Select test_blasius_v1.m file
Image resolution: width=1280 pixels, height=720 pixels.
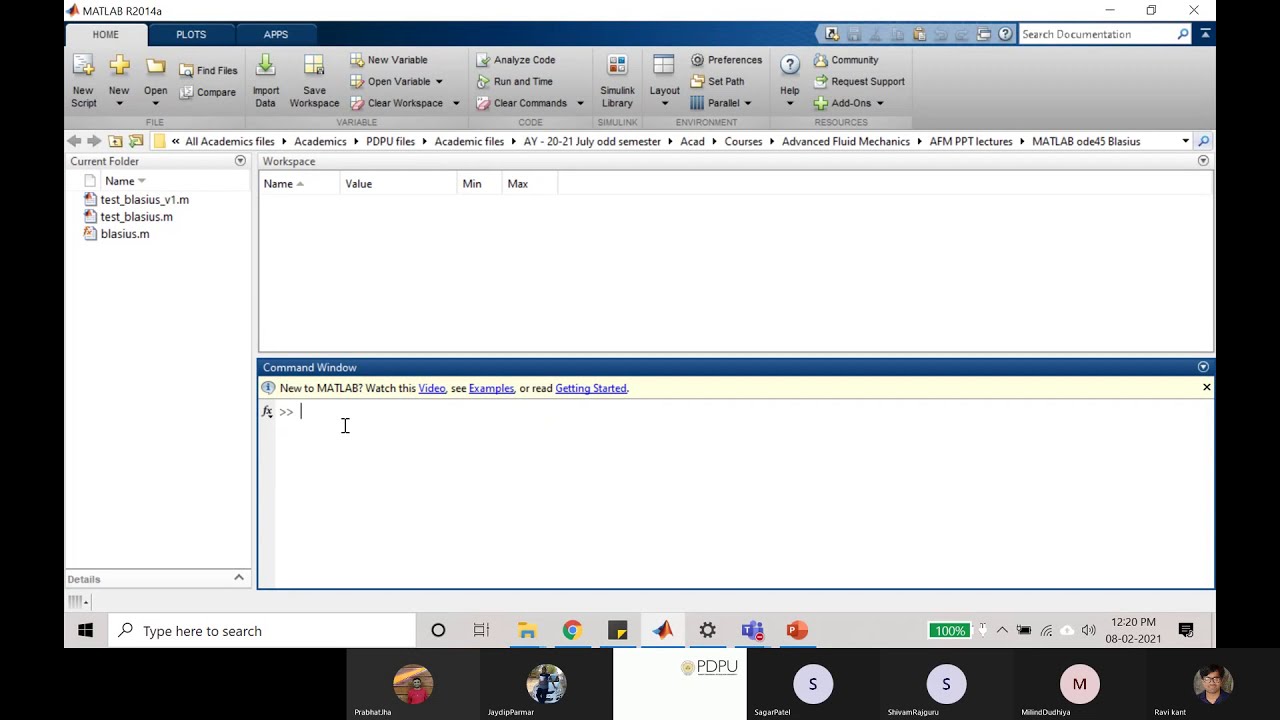144,200
